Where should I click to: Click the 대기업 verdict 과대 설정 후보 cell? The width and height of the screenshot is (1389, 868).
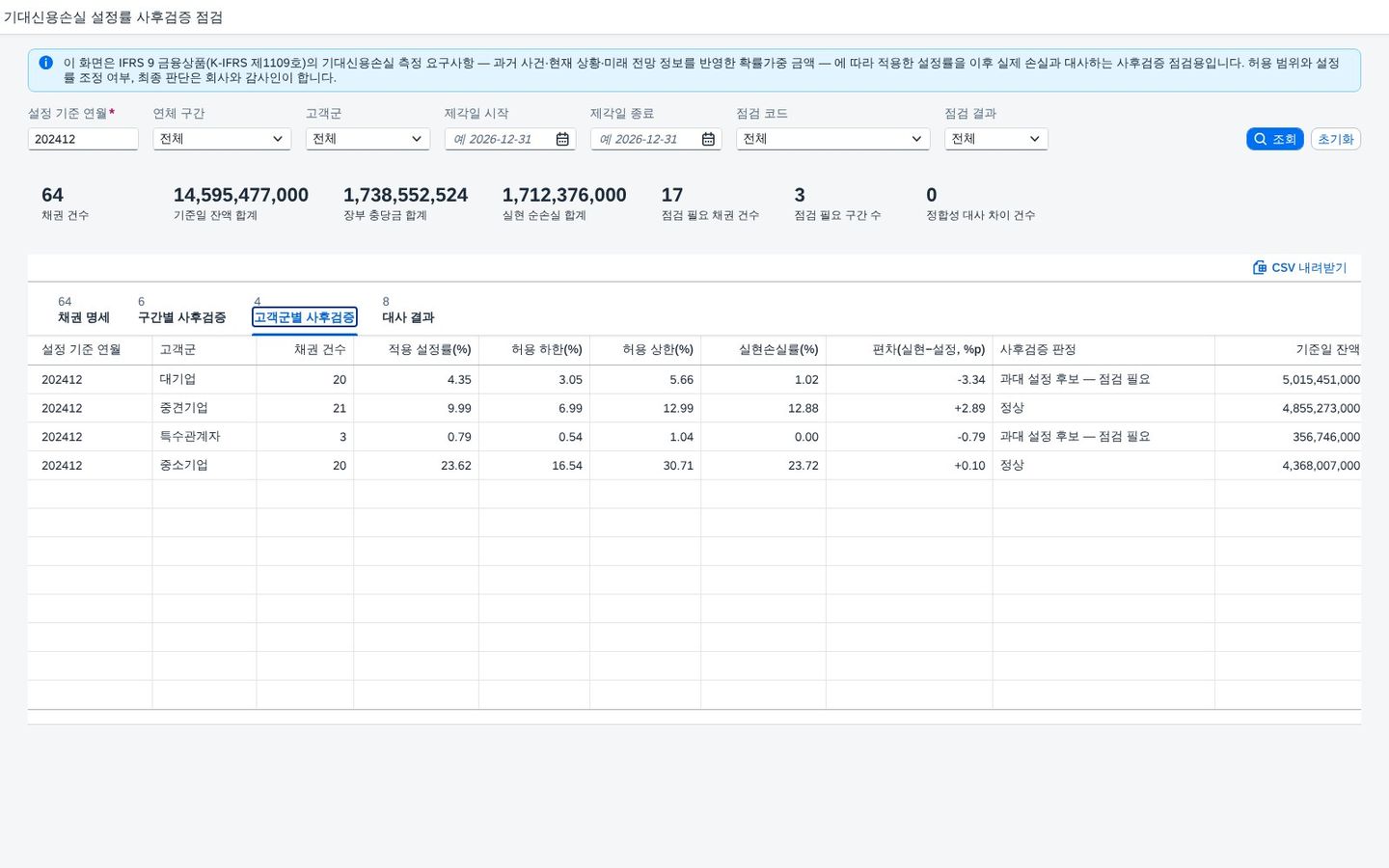pyautogui.click(x=1103, y=379)
